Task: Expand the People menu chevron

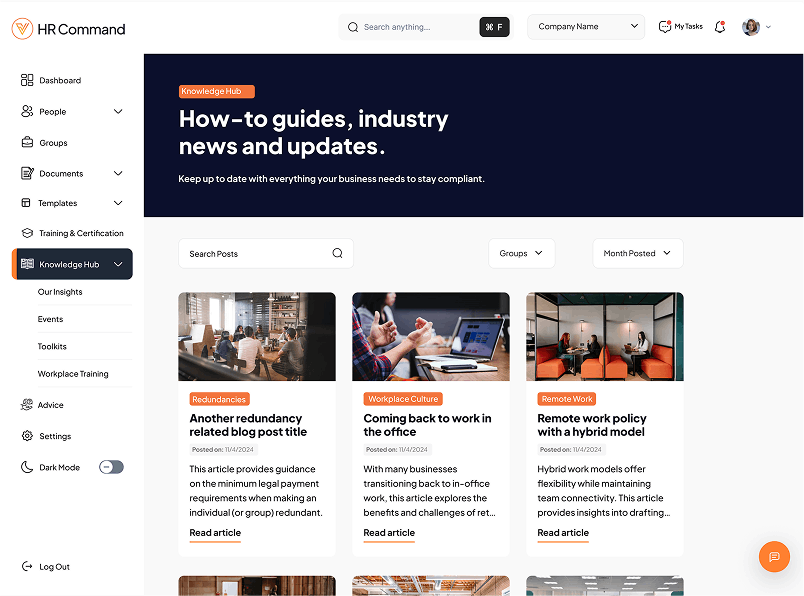Action: (118, 111)
